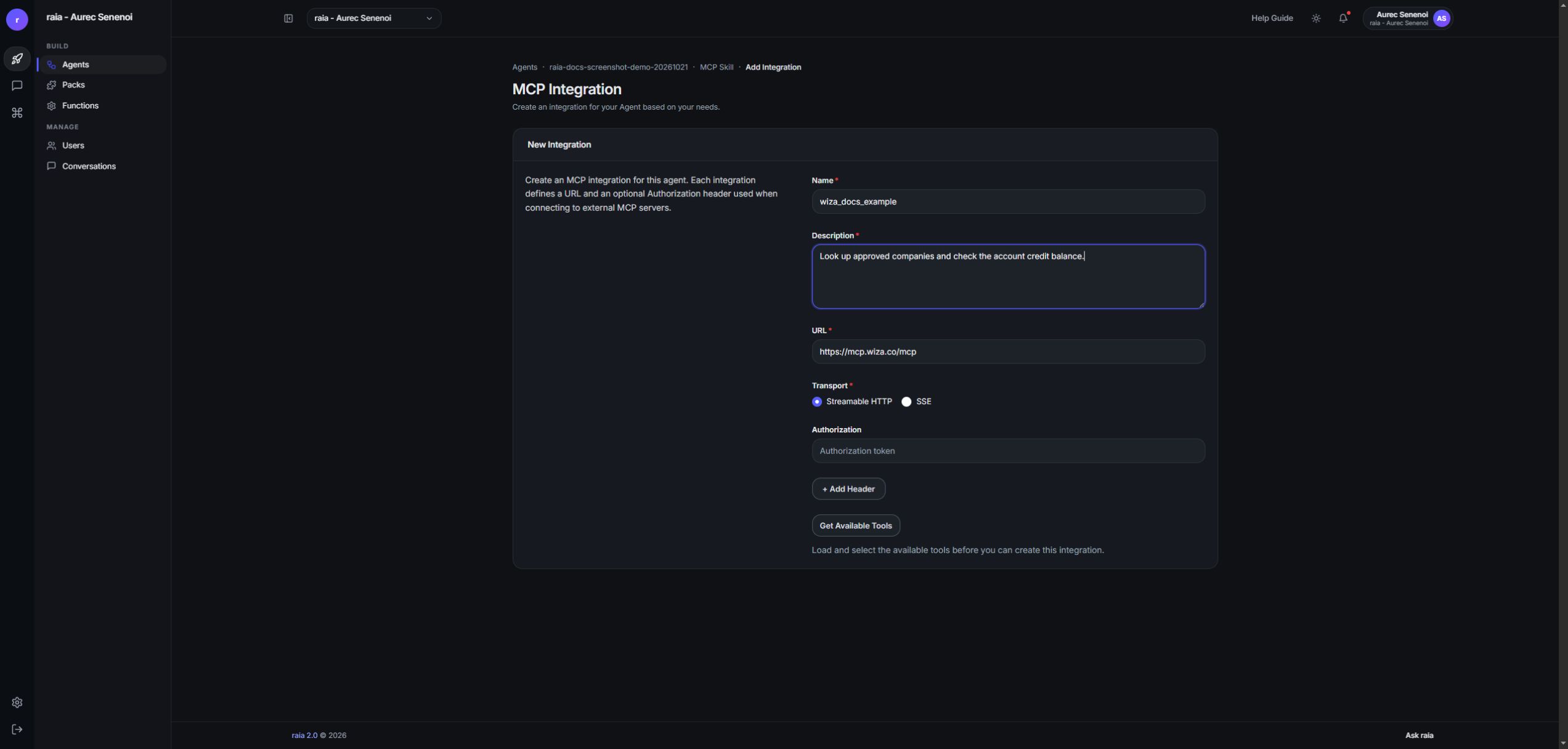Open the chat bubble icon in left rail

[17, 86]
